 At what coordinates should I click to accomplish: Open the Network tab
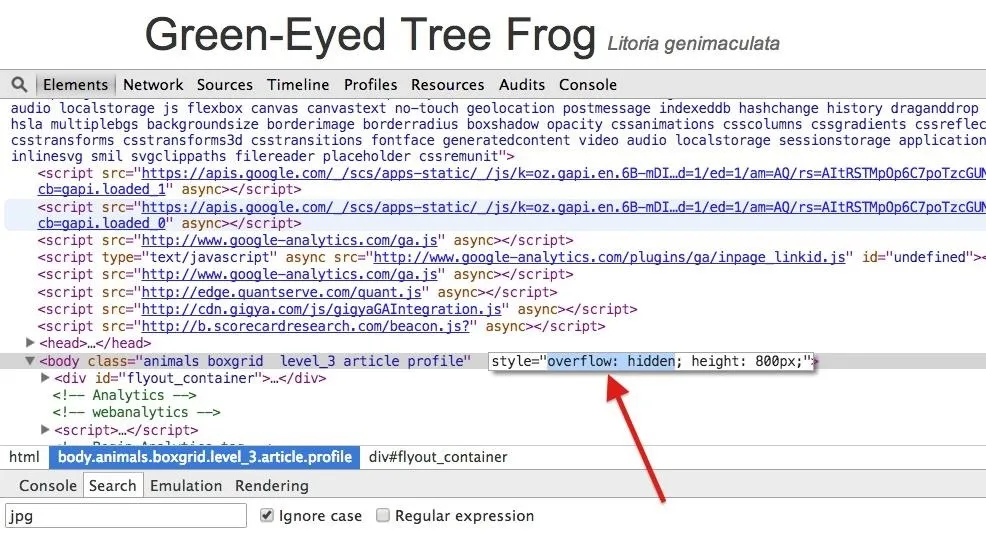click(153, 85)
